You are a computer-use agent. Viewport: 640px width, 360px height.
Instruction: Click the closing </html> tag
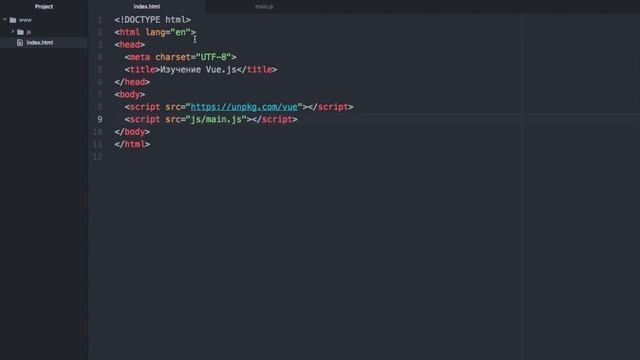tap(132, 144)
